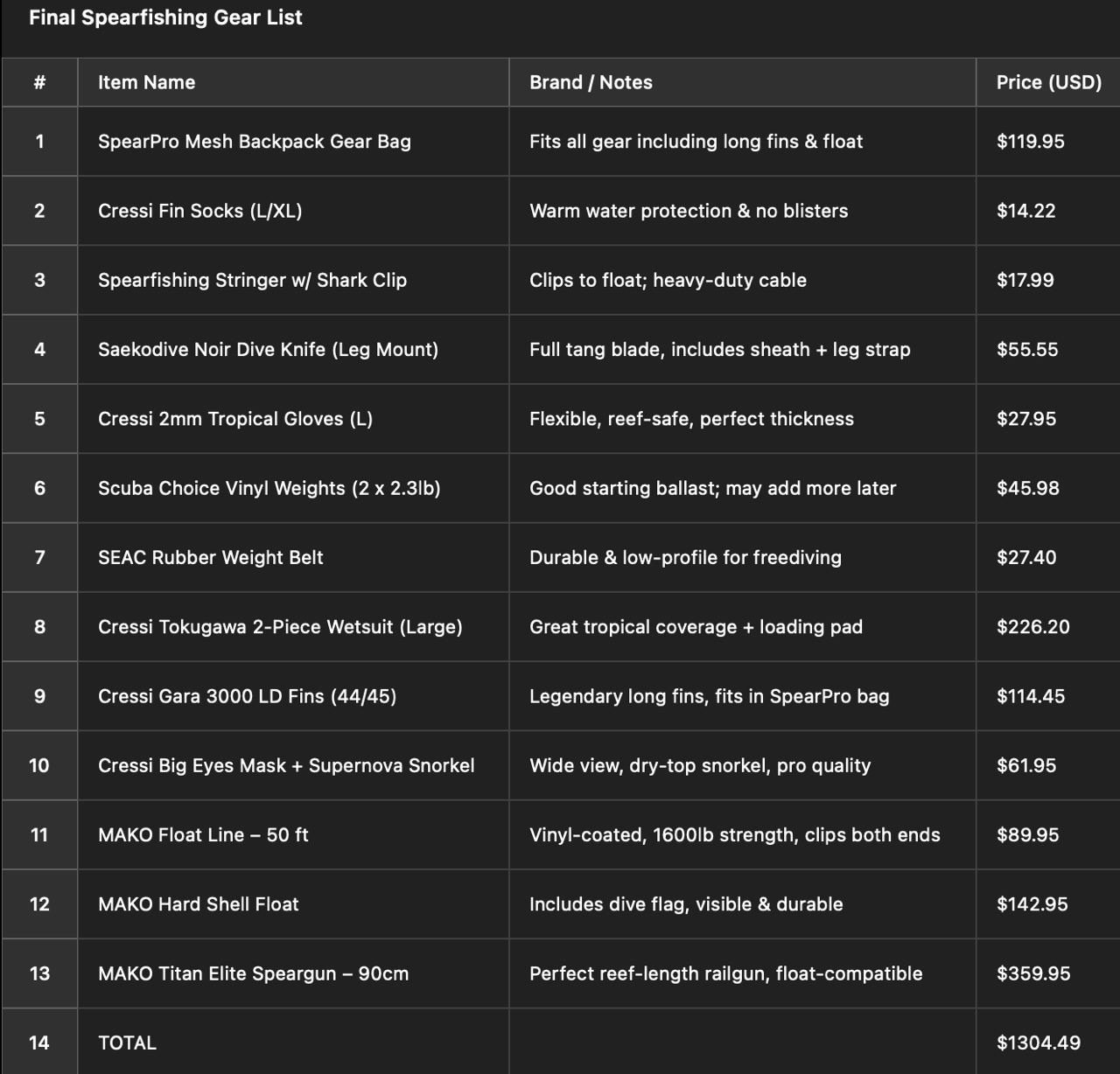Click the price '$119.95'
Image resolution: width=1120 pixels, height=1074 pixels.
pos(1031,142)
